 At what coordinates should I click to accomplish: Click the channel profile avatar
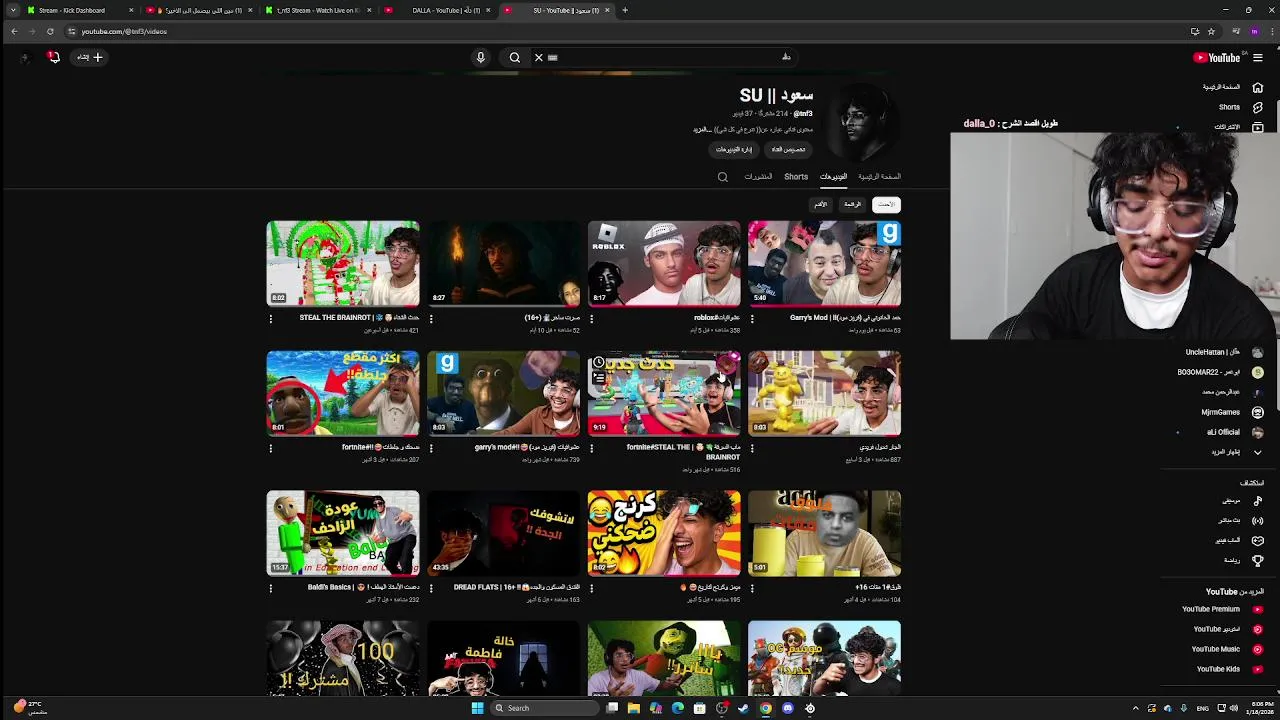pos(863,122)
